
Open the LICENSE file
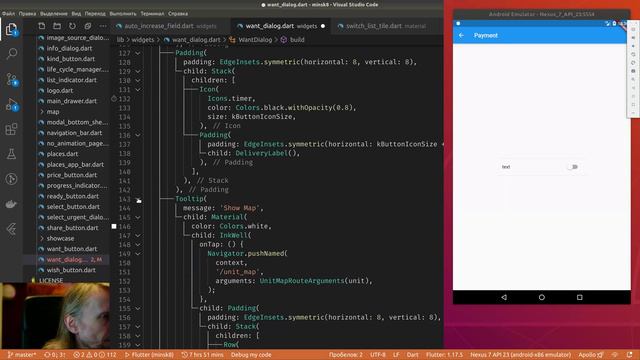pos(51,280)
